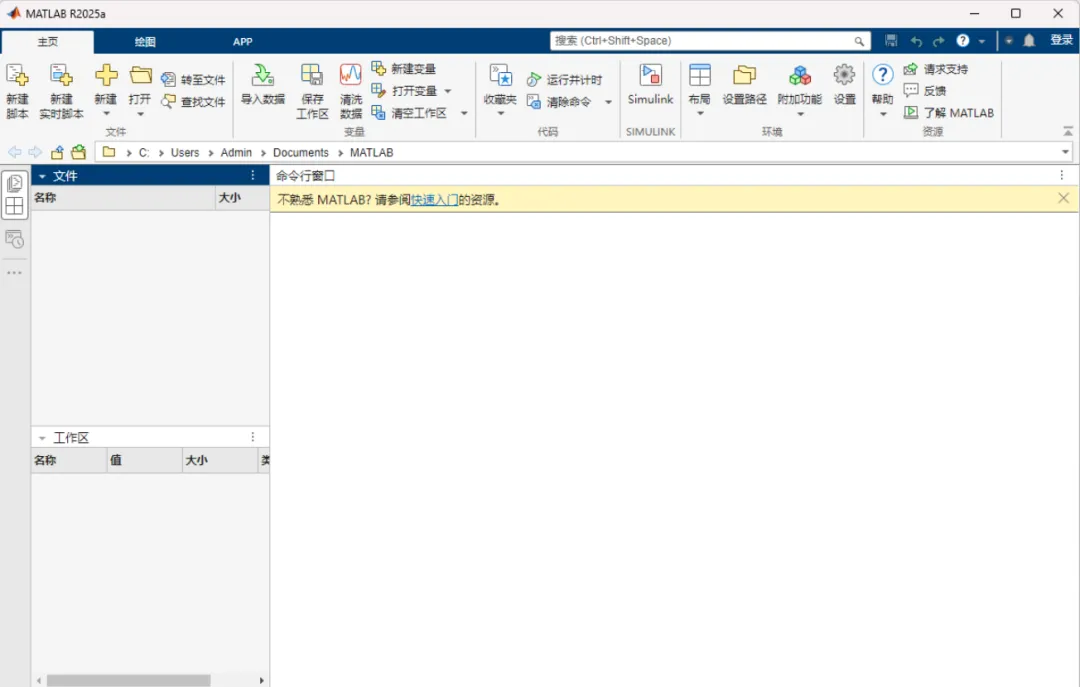Click the command history sidebar icon
Screen dimensions: 1080x687
pyautogui.click(x=14, y=240)
